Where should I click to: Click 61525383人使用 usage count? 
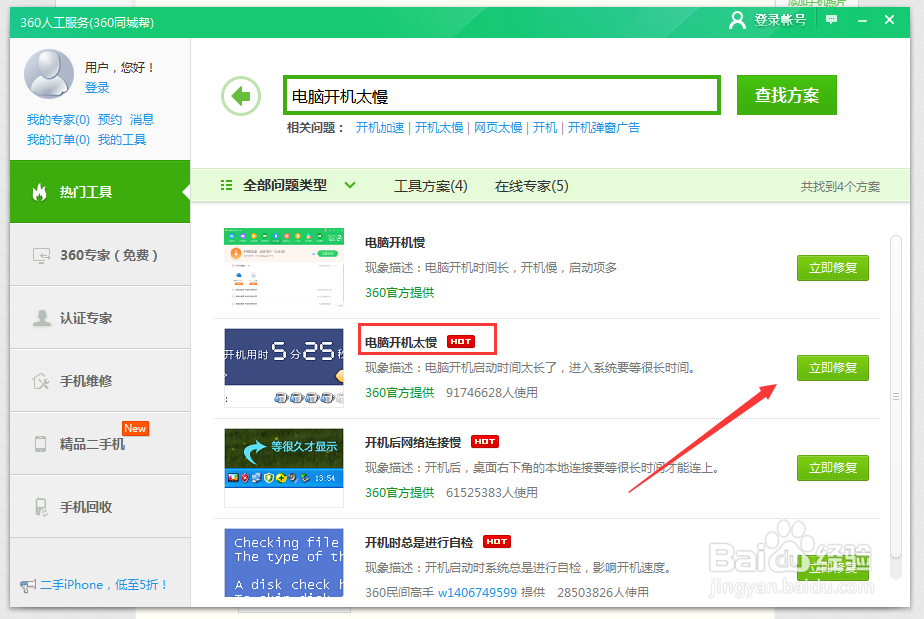click(x=491, y=493)
